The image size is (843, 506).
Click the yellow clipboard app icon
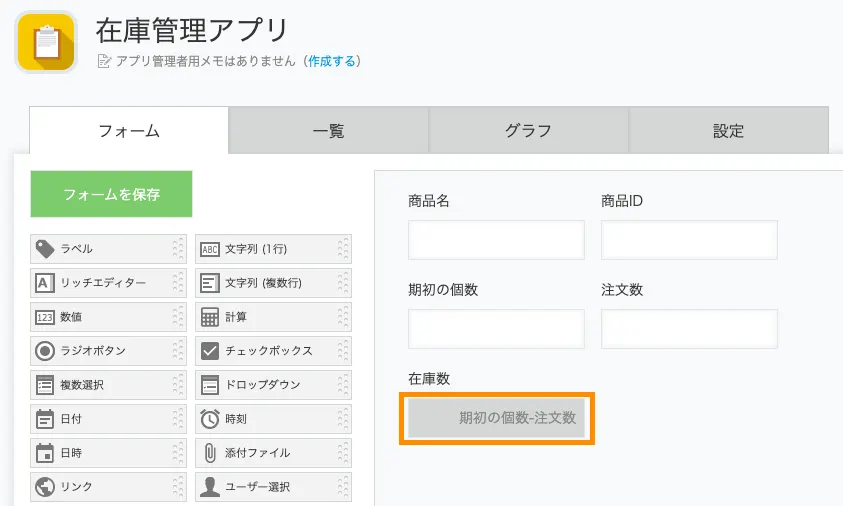tap(46, 42)
